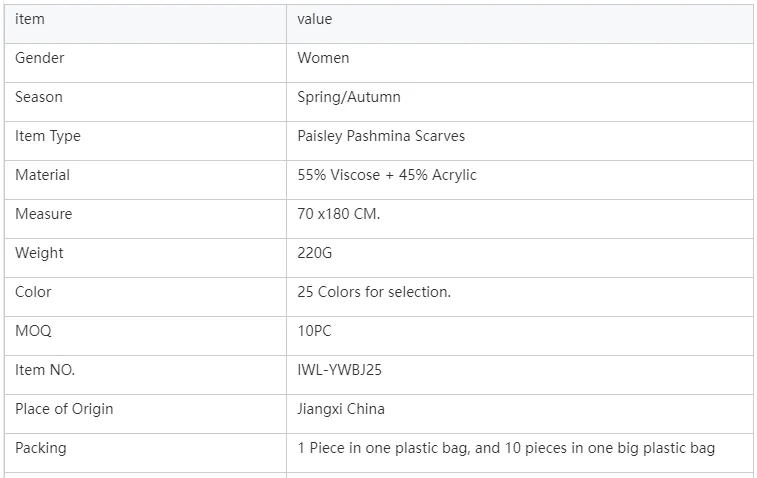Click 'Paisley Pashmina Scarves' text
Viewport: 757px width, 478px height.
pyautogui.click(x=381, y=136)
